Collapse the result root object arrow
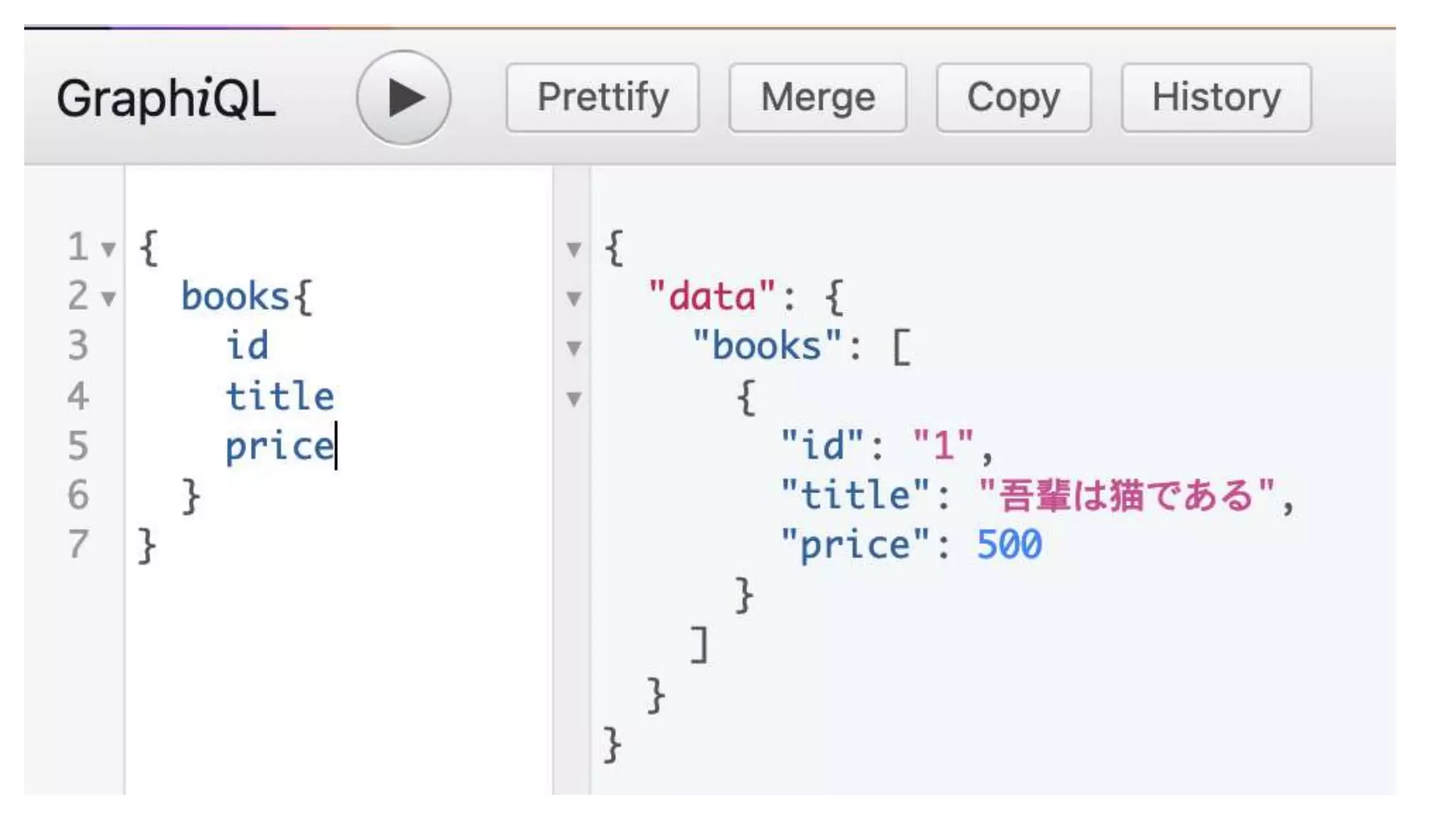Viewport: 1456px width, 819px height. [574, 250]
